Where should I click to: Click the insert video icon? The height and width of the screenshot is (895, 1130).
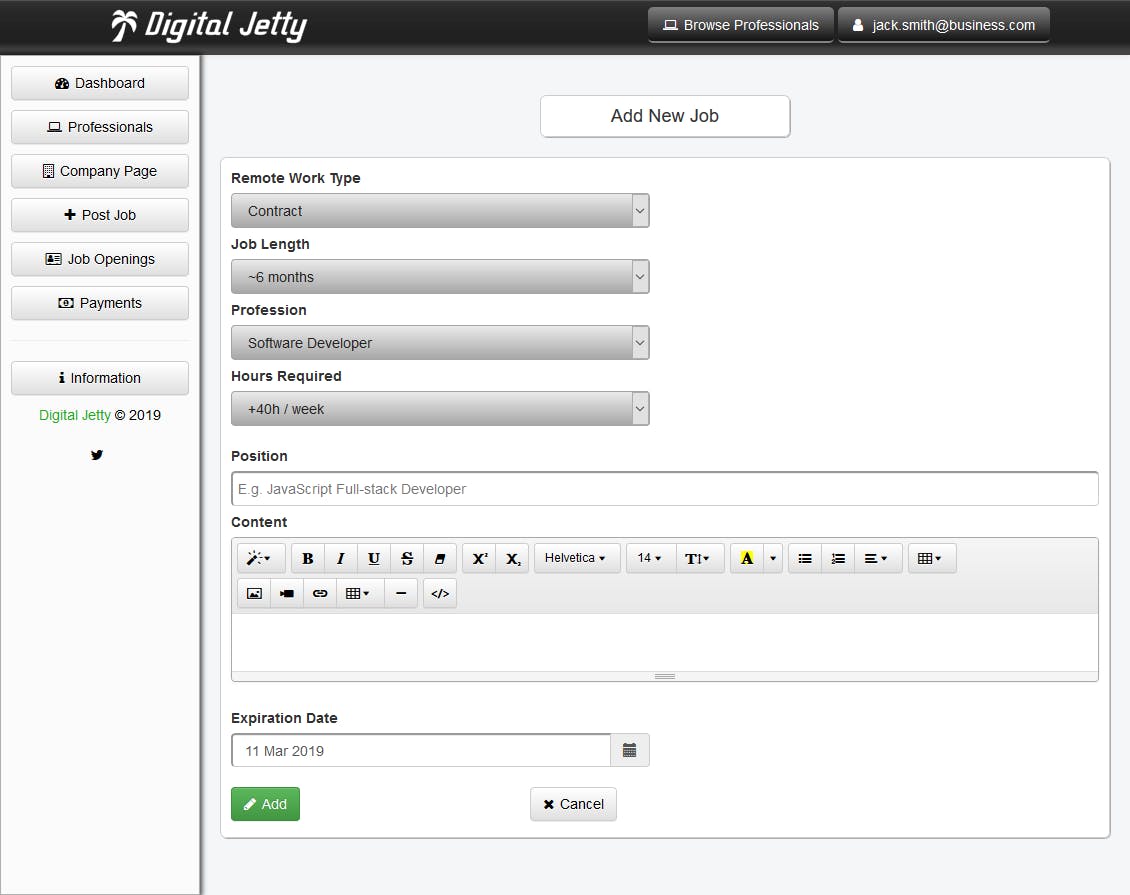[x=287, y=594]
